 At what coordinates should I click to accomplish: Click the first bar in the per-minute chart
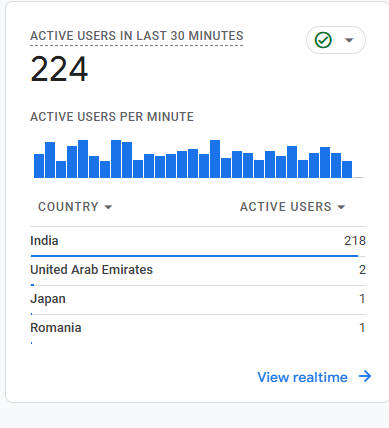(x=39, y=166)
